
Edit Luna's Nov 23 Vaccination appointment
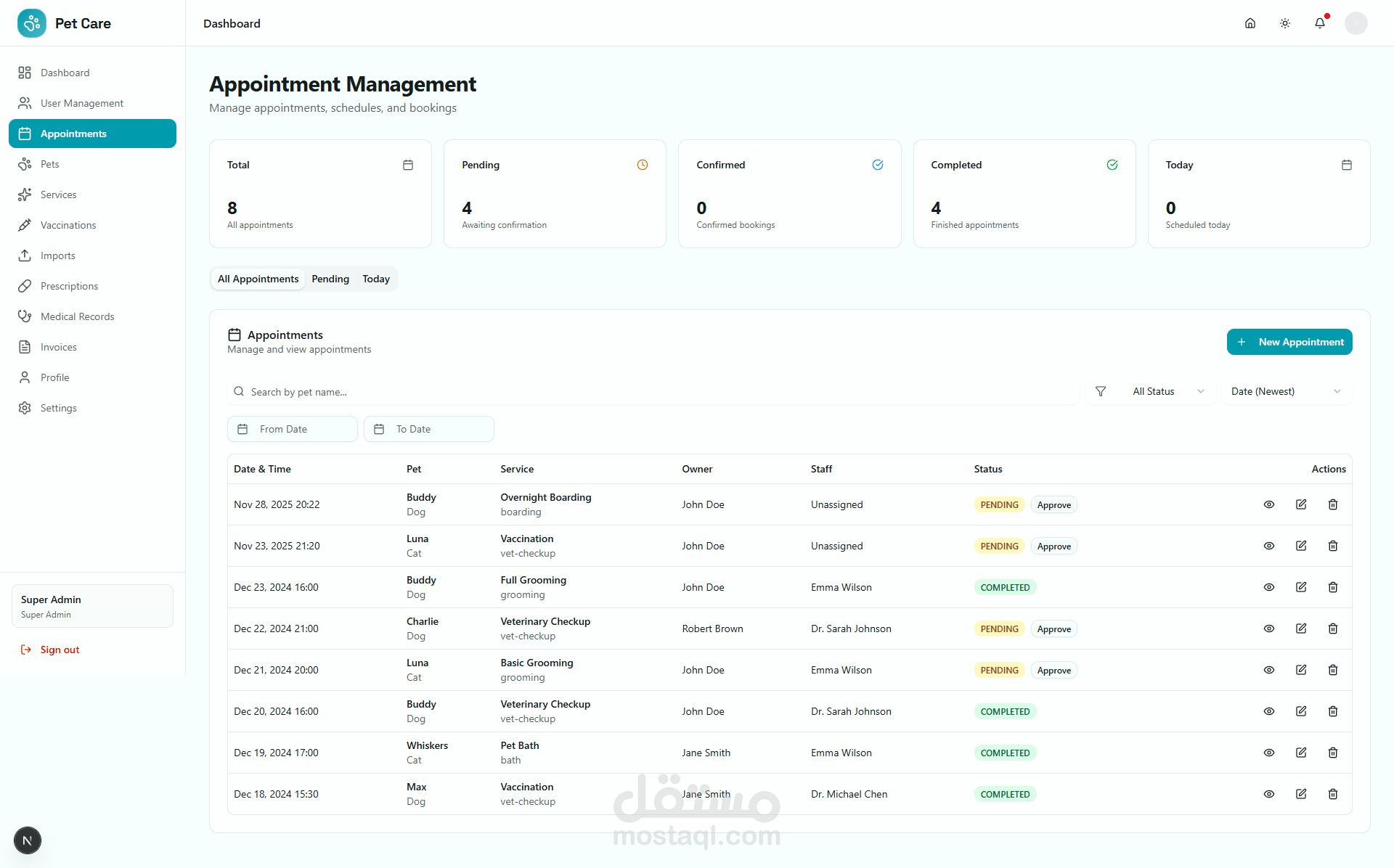click(x=1300, y=546)
